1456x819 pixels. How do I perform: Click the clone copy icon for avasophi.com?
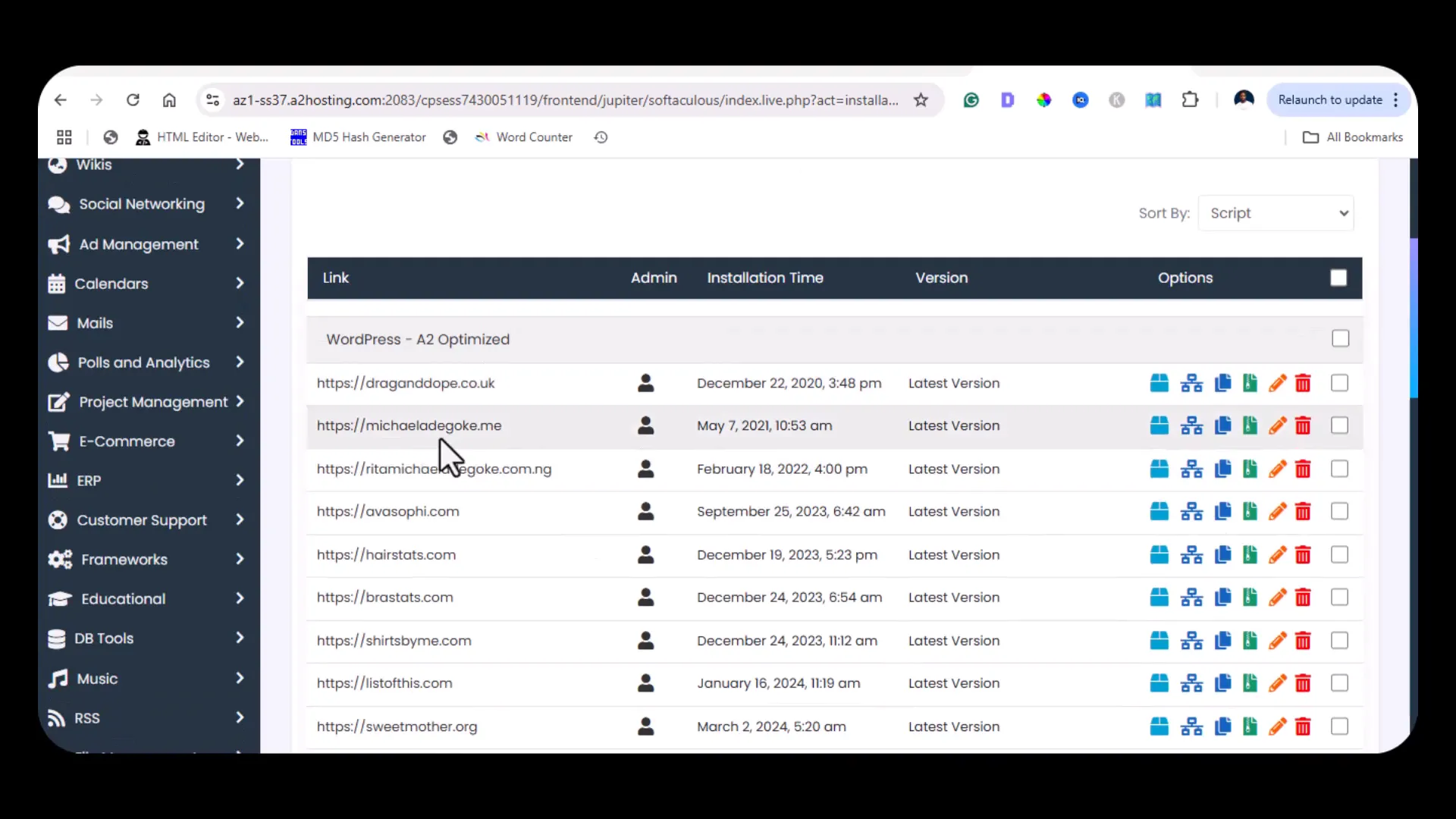click(1222, 512)
